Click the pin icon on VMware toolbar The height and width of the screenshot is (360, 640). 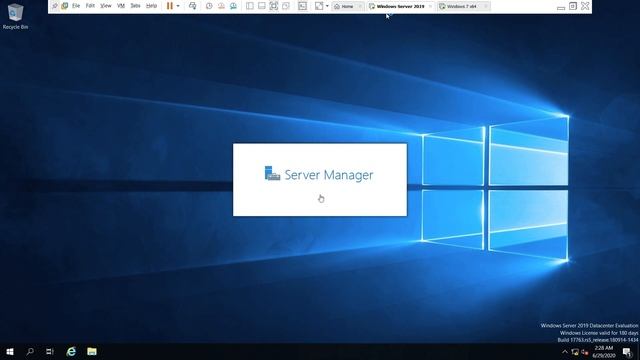55,6
